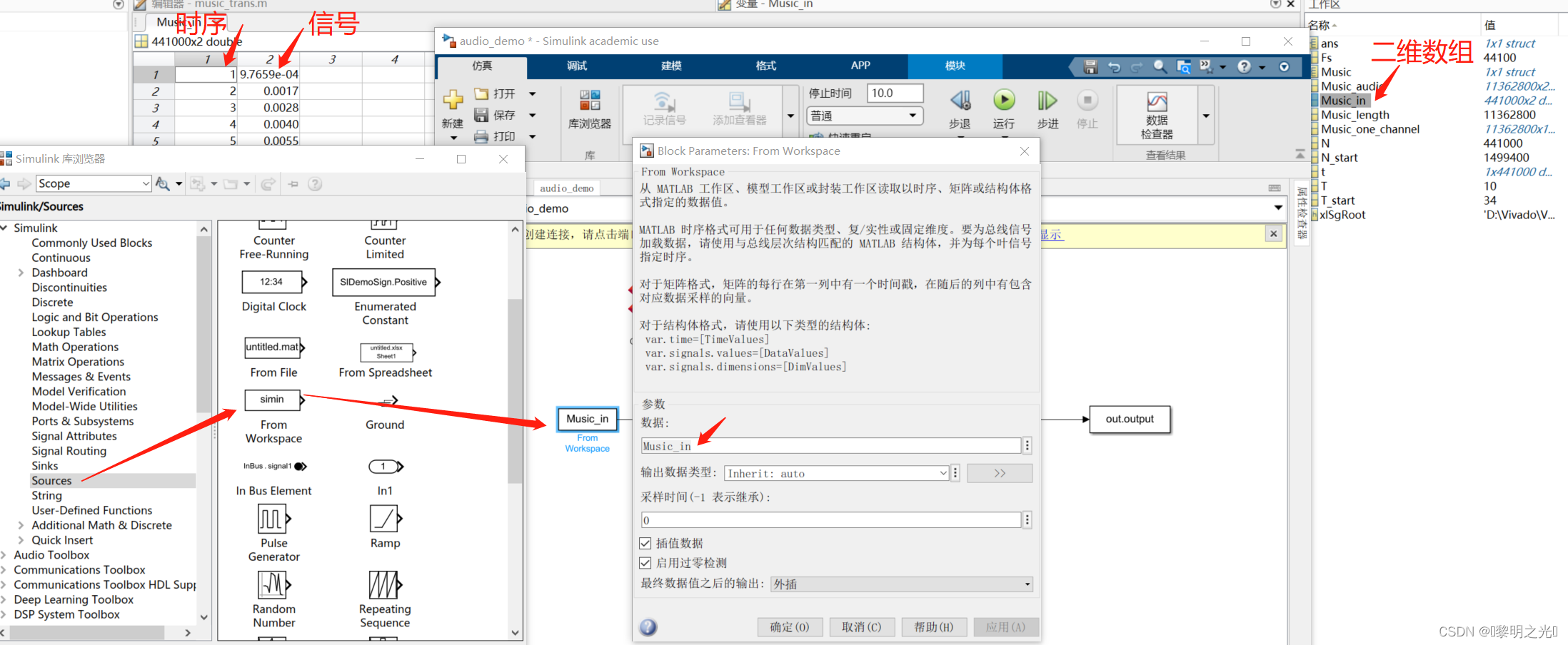Click the 取消(C) Cancel button
The height and width of the screenshot is (645, 1568).
[x=862, y=626]
